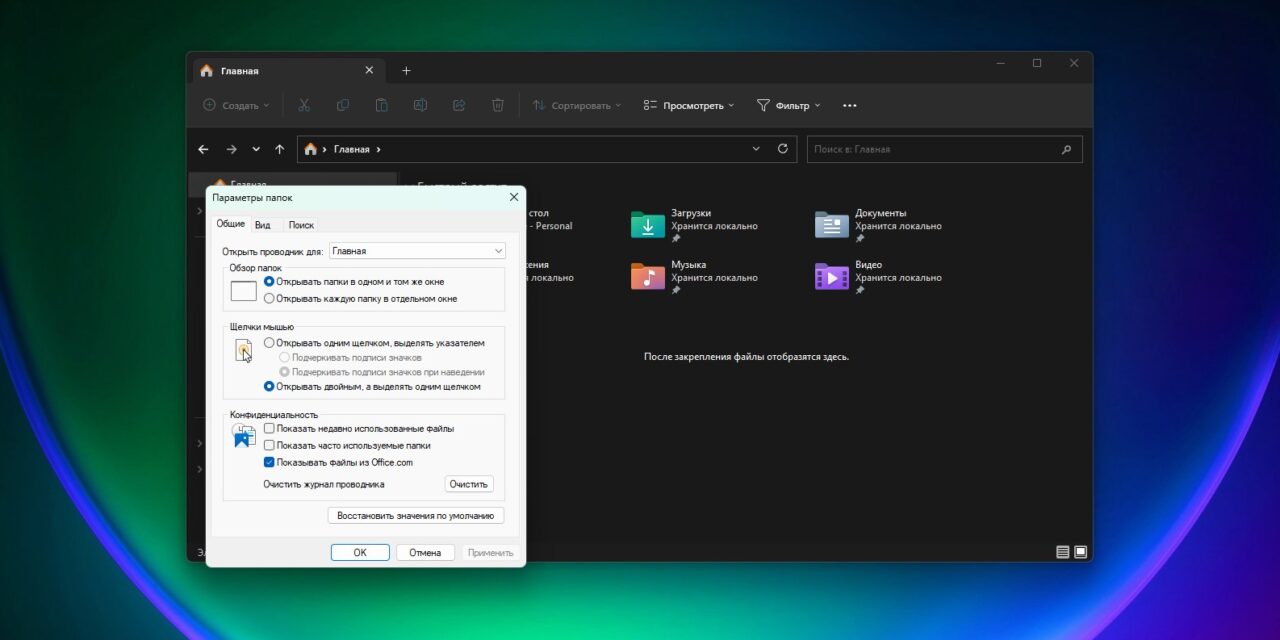The height and width of the screenshot is (640, 1280).
Task: Click the Cut icon in toolbar
Action: click(304, 105)
